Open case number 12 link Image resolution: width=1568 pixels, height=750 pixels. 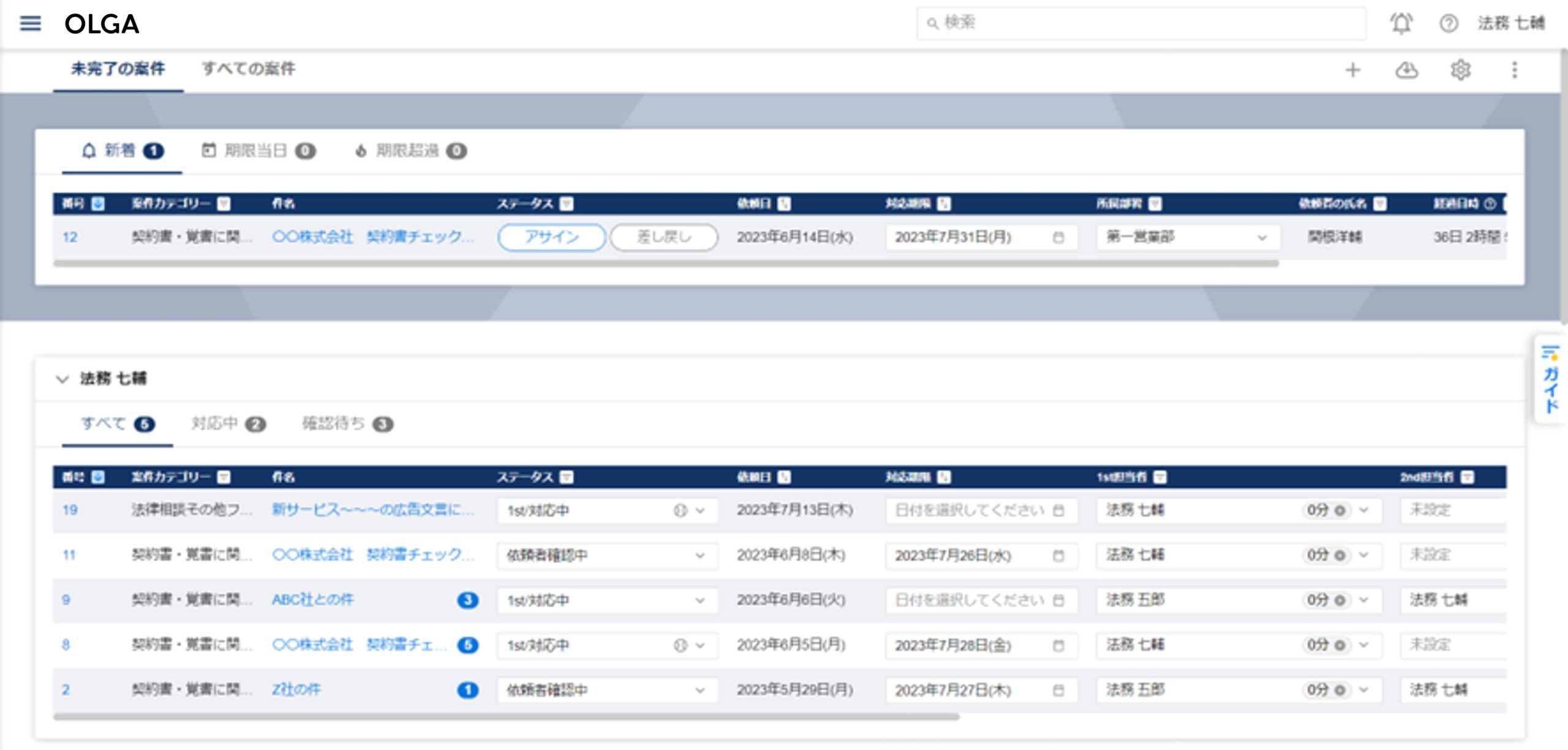(x=70, y=238)
